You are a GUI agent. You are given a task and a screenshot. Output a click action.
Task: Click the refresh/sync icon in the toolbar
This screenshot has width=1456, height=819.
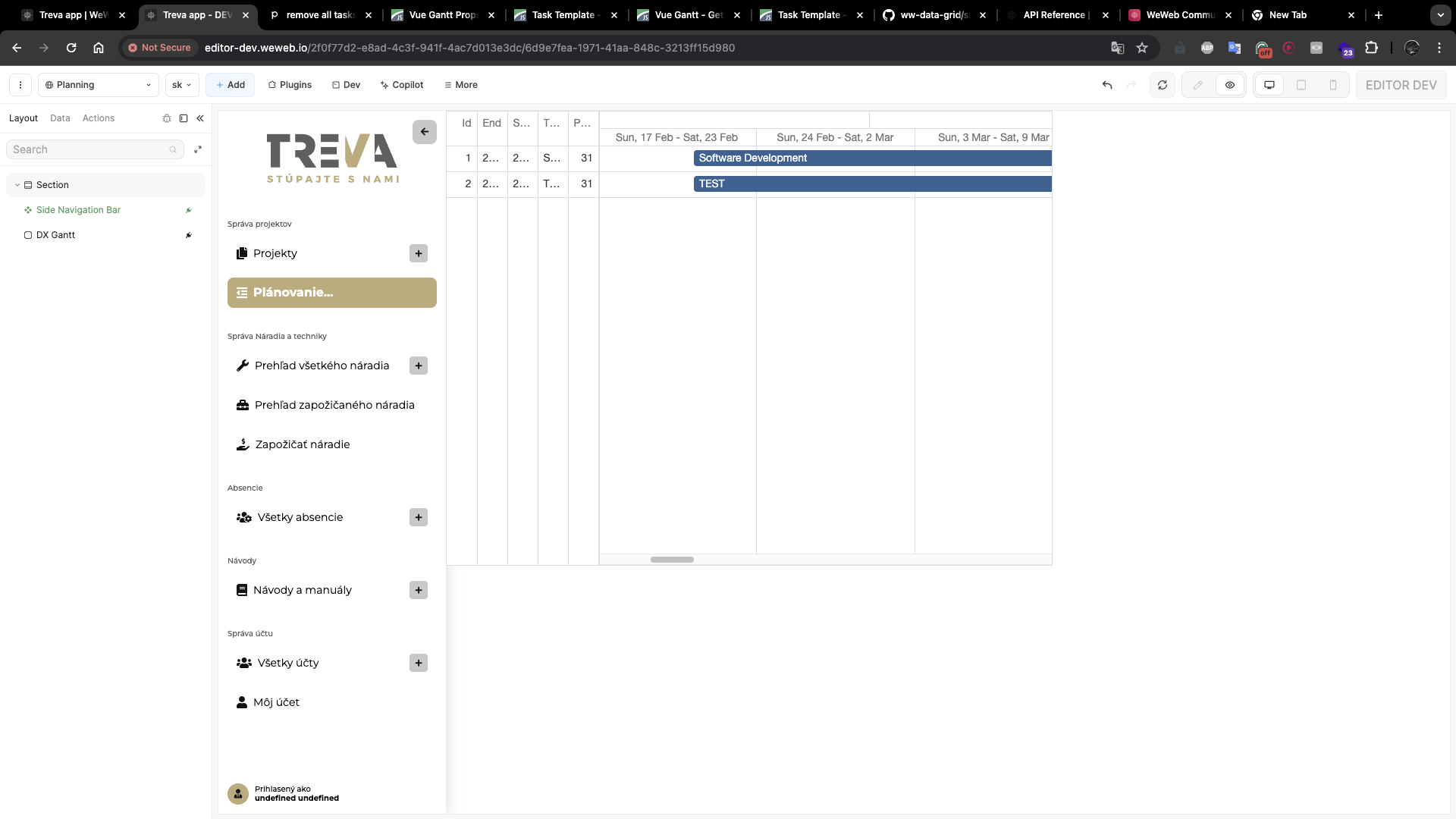[1162, 84]
